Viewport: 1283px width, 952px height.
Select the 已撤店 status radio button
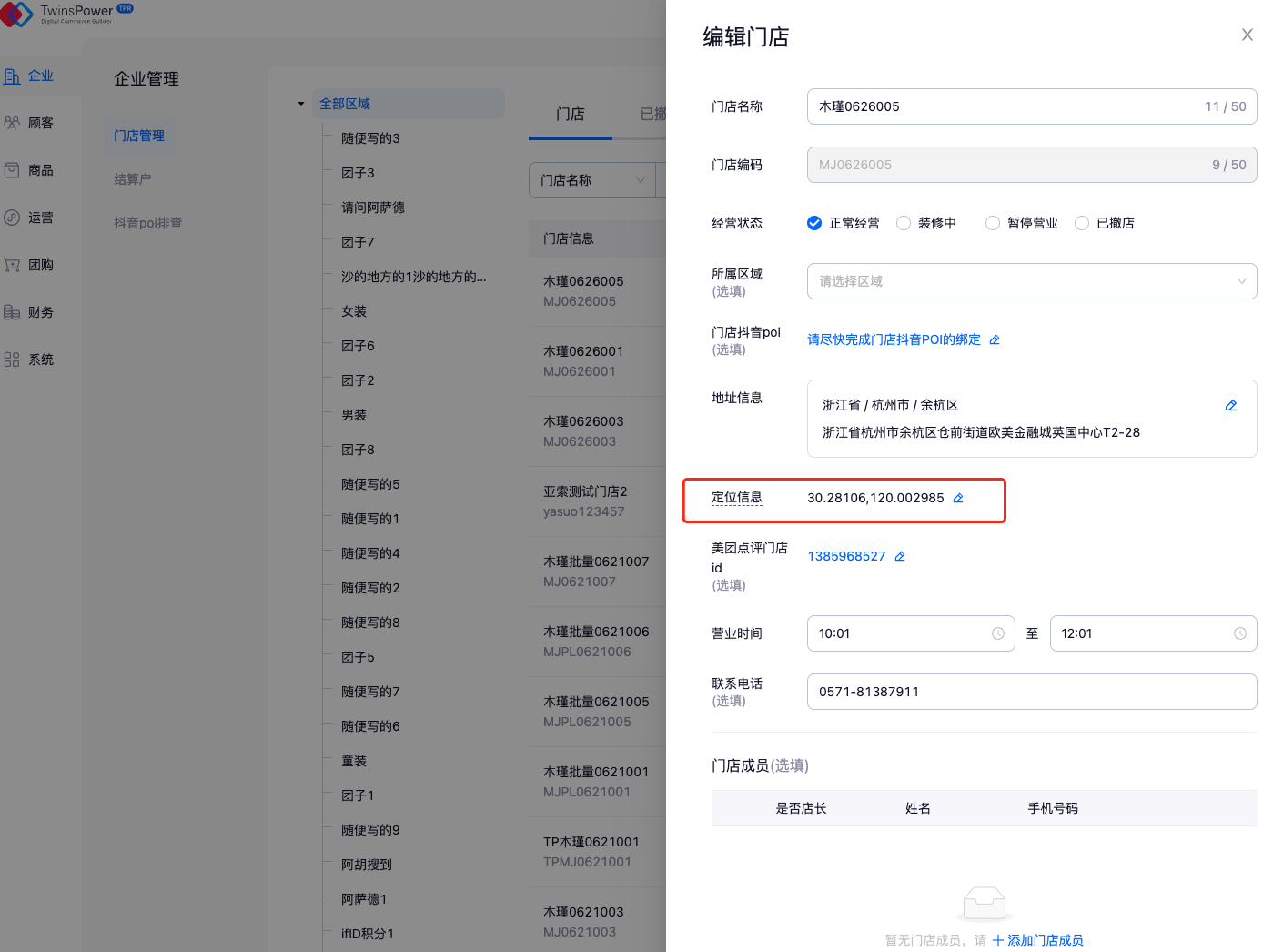click(1082, 223)
